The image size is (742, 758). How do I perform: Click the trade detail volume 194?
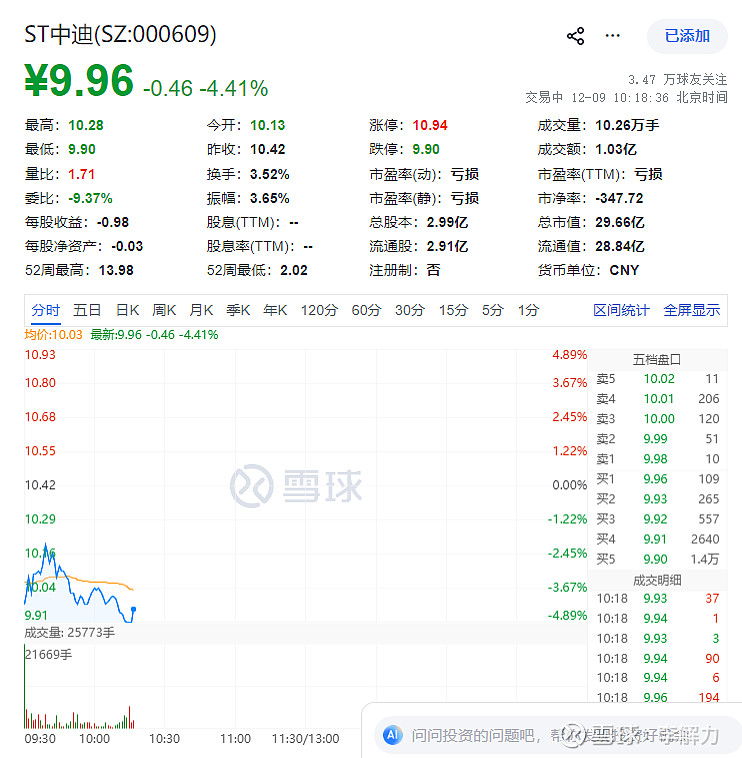[709, 698]
